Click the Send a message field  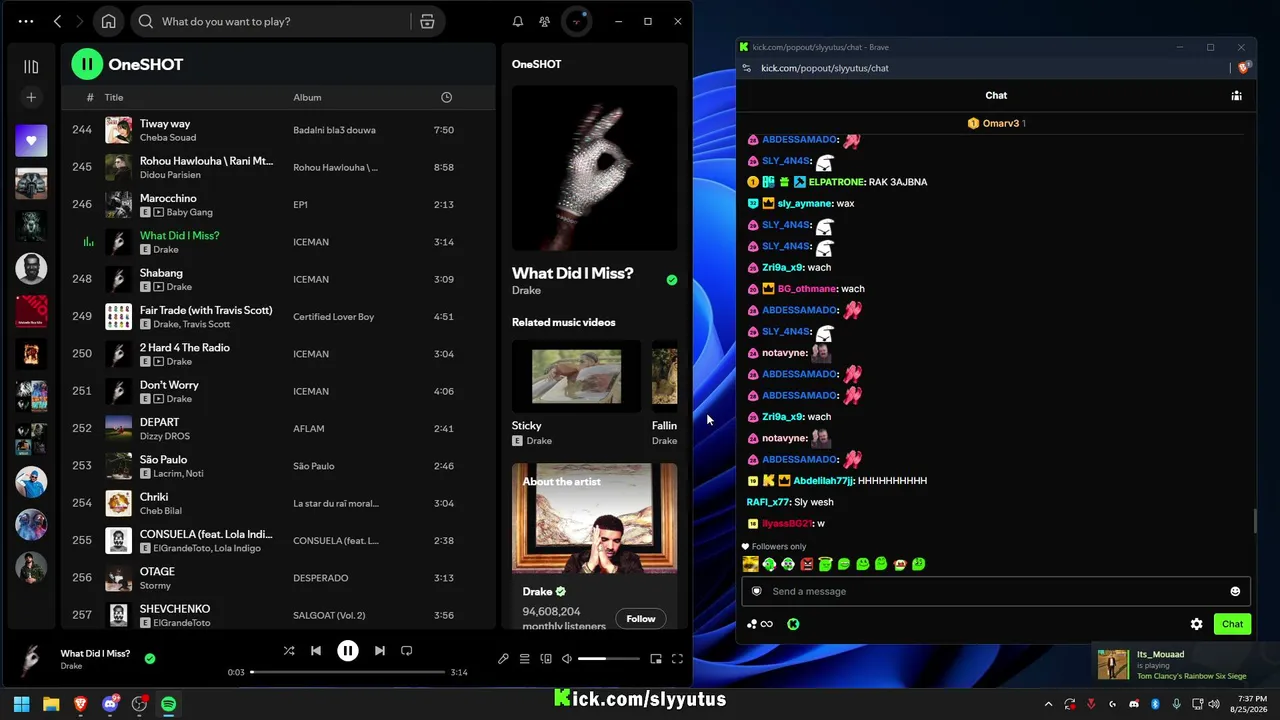point(995,591)
